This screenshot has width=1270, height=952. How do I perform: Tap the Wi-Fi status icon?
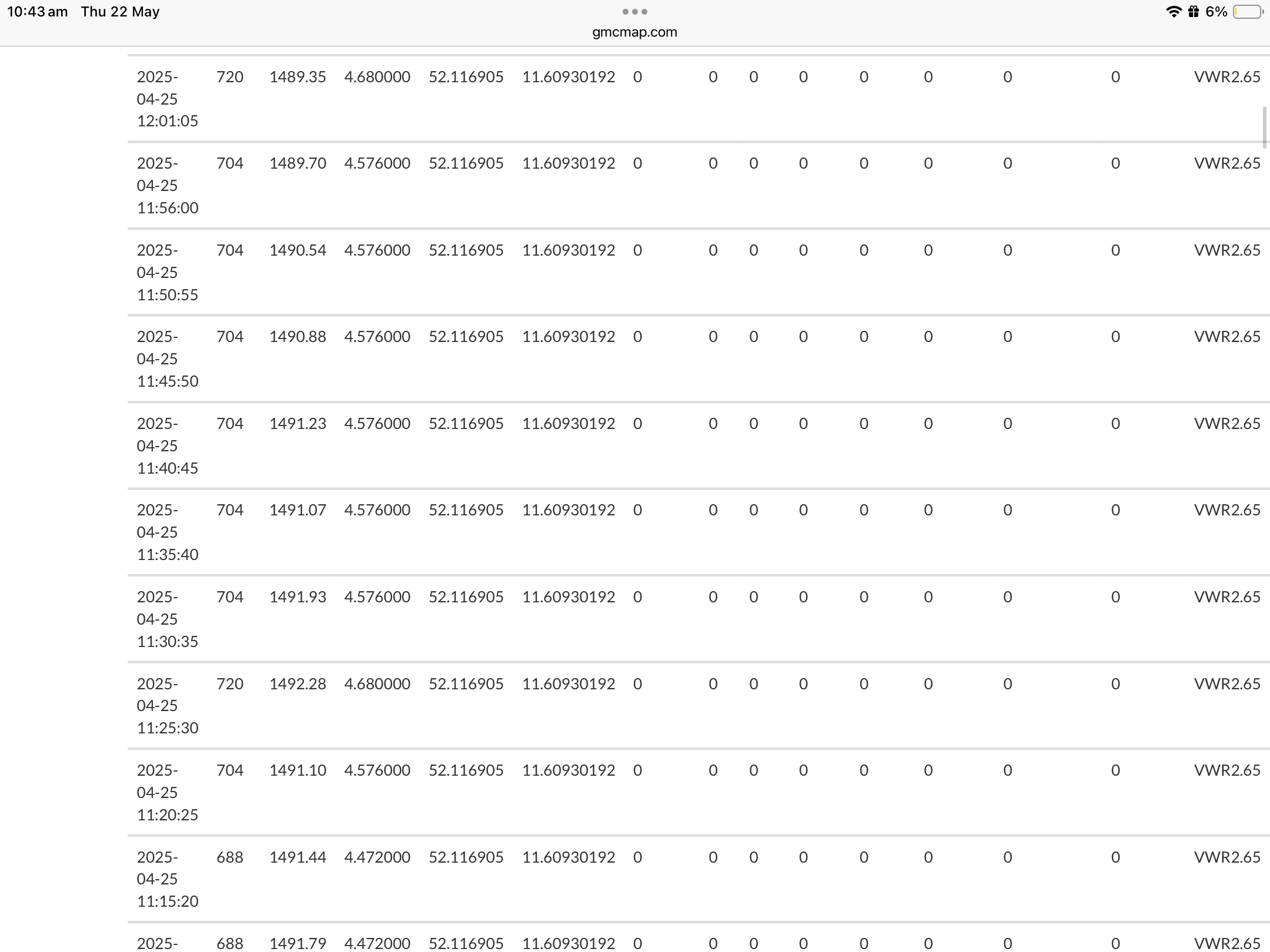(x=1174, y=12)
